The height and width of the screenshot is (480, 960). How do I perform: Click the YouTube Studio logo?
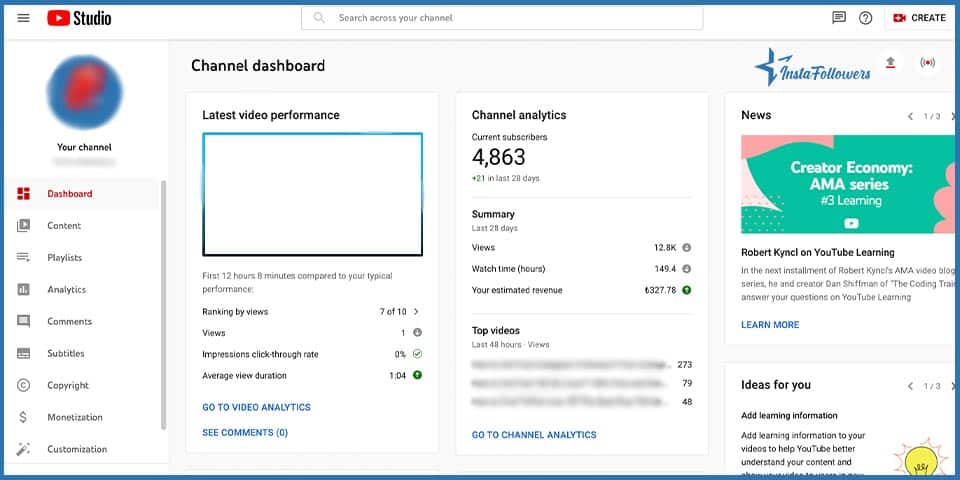click(x=79, y=18)
